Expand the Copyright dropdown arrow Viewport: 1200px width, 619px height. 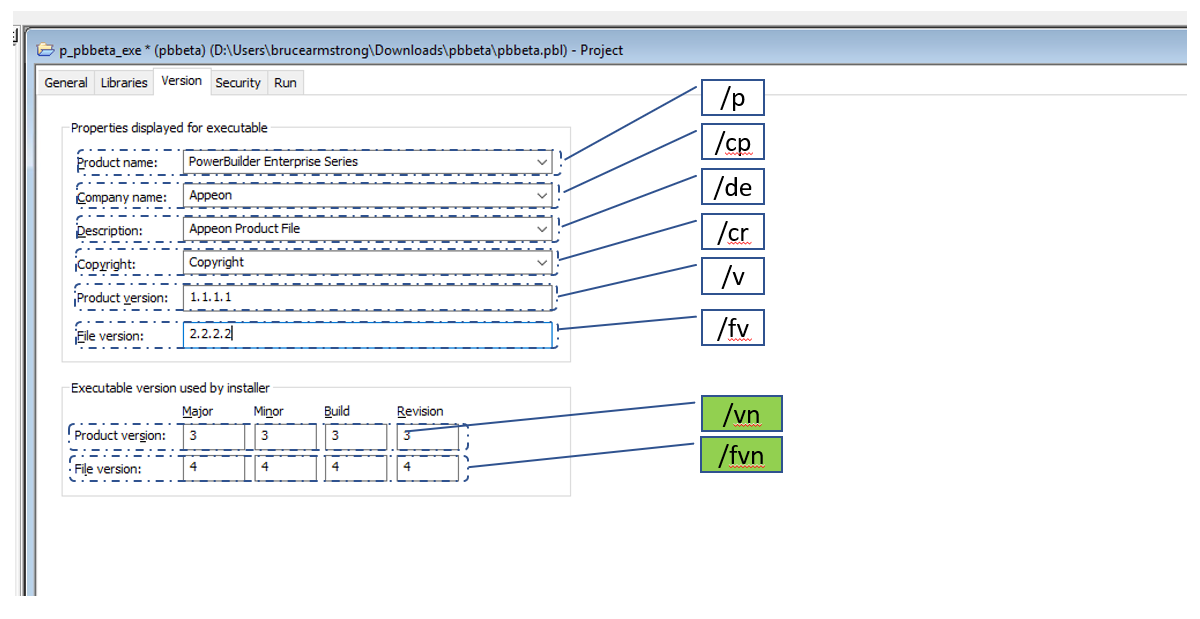tap(541, 262)
